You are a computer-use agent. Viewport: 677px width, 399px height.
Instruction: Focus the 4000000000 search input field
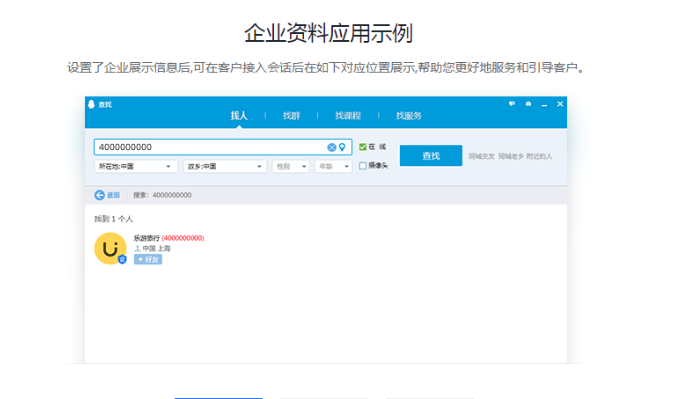point(223,147)
